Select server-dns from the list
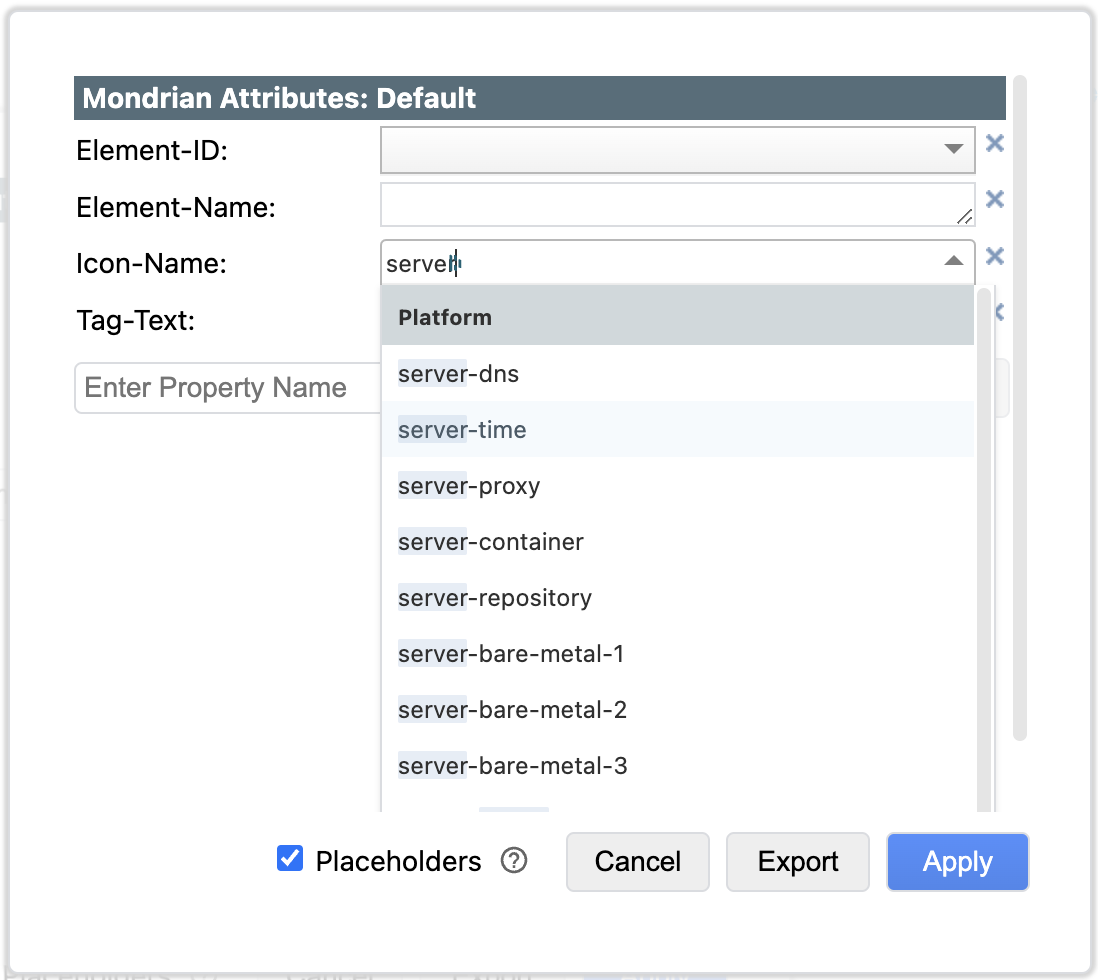 coord(459,374)
